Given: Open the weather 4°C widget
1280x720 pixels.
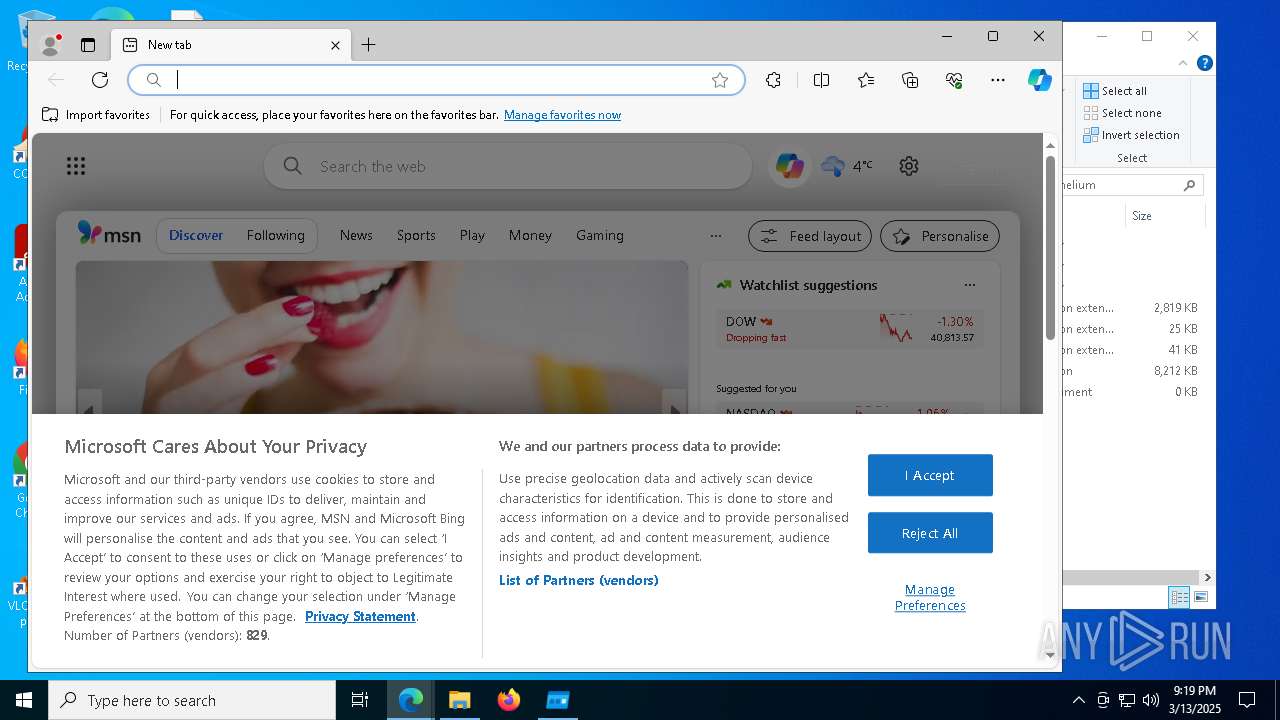Looking at the screenshot, I should coord(847,166).
